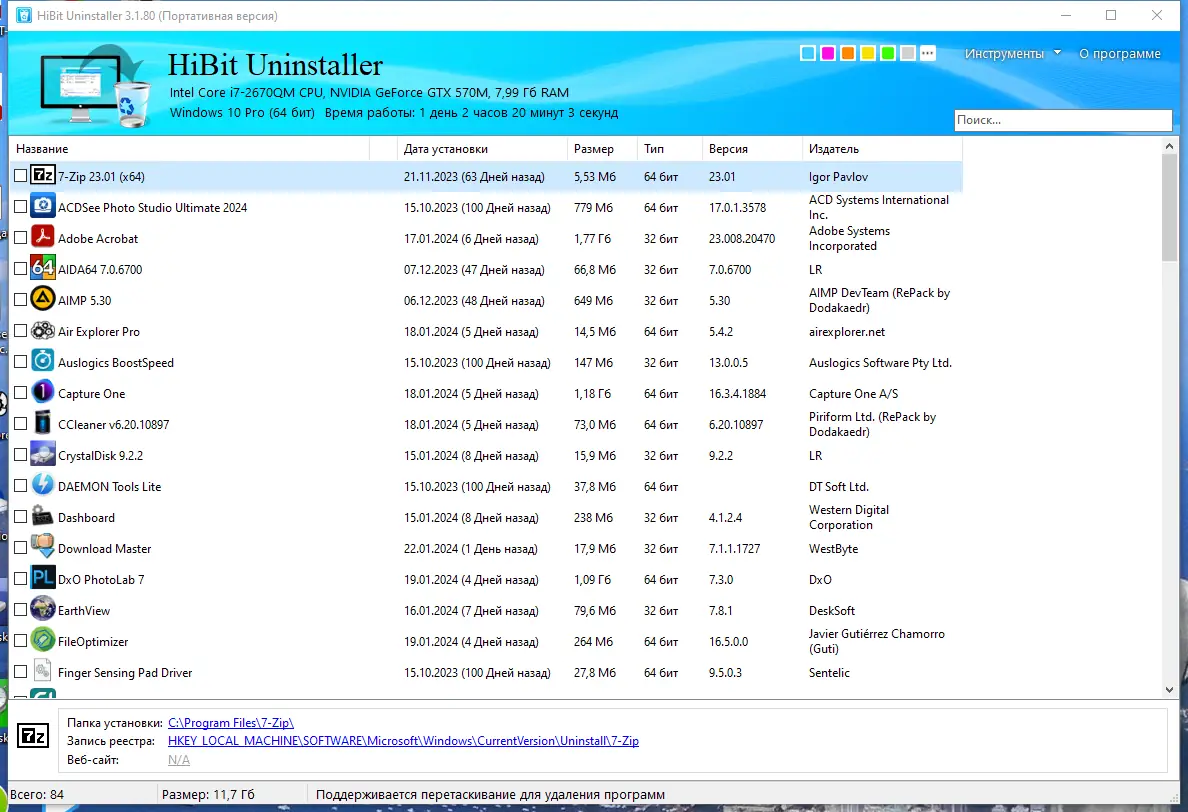Open more color themes via ellipsis button
1188x812 pixels.
[x=927, y=53]
